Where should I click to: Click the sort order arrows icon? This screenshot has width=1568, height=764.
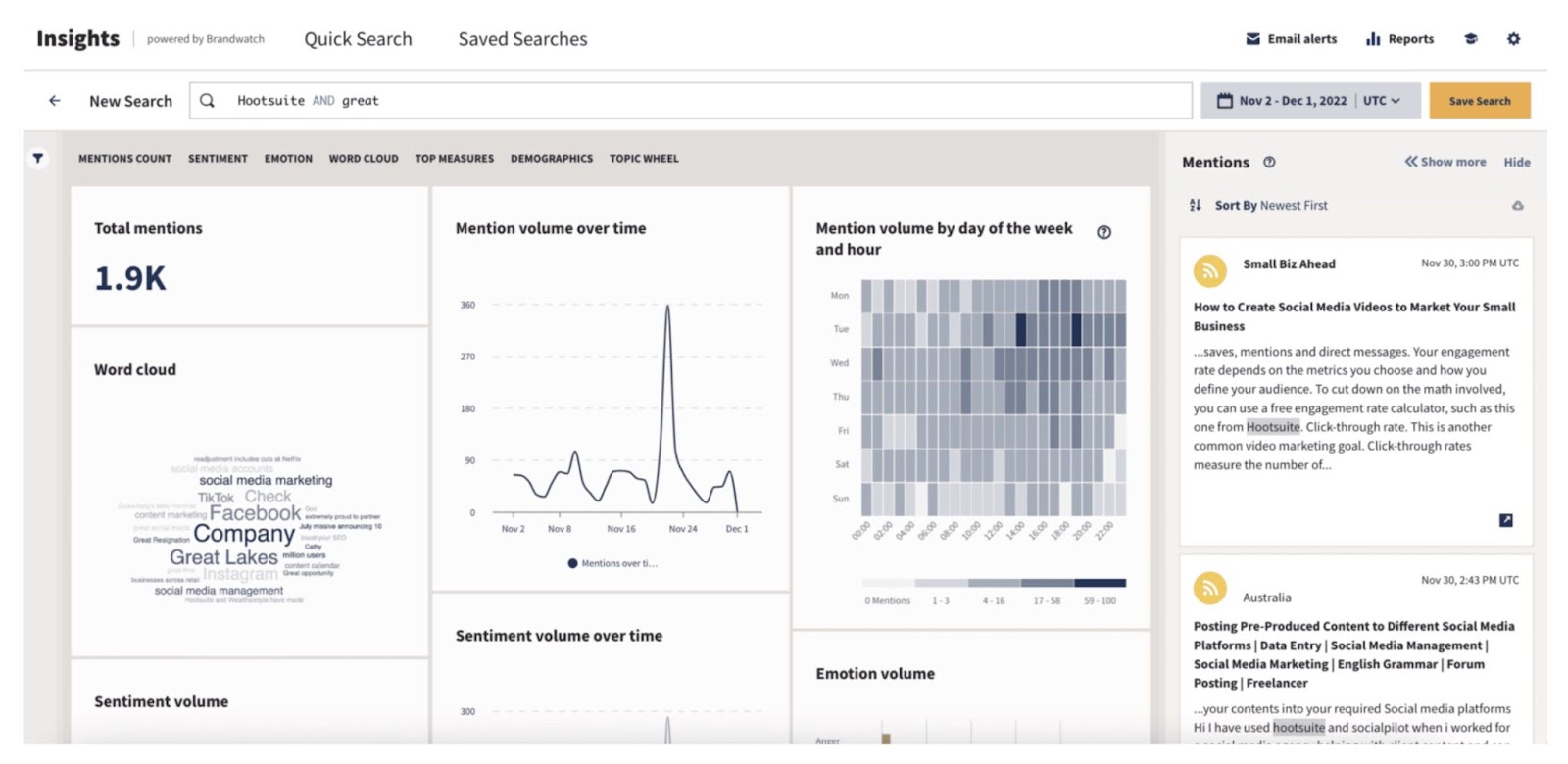coord(1195,206)
